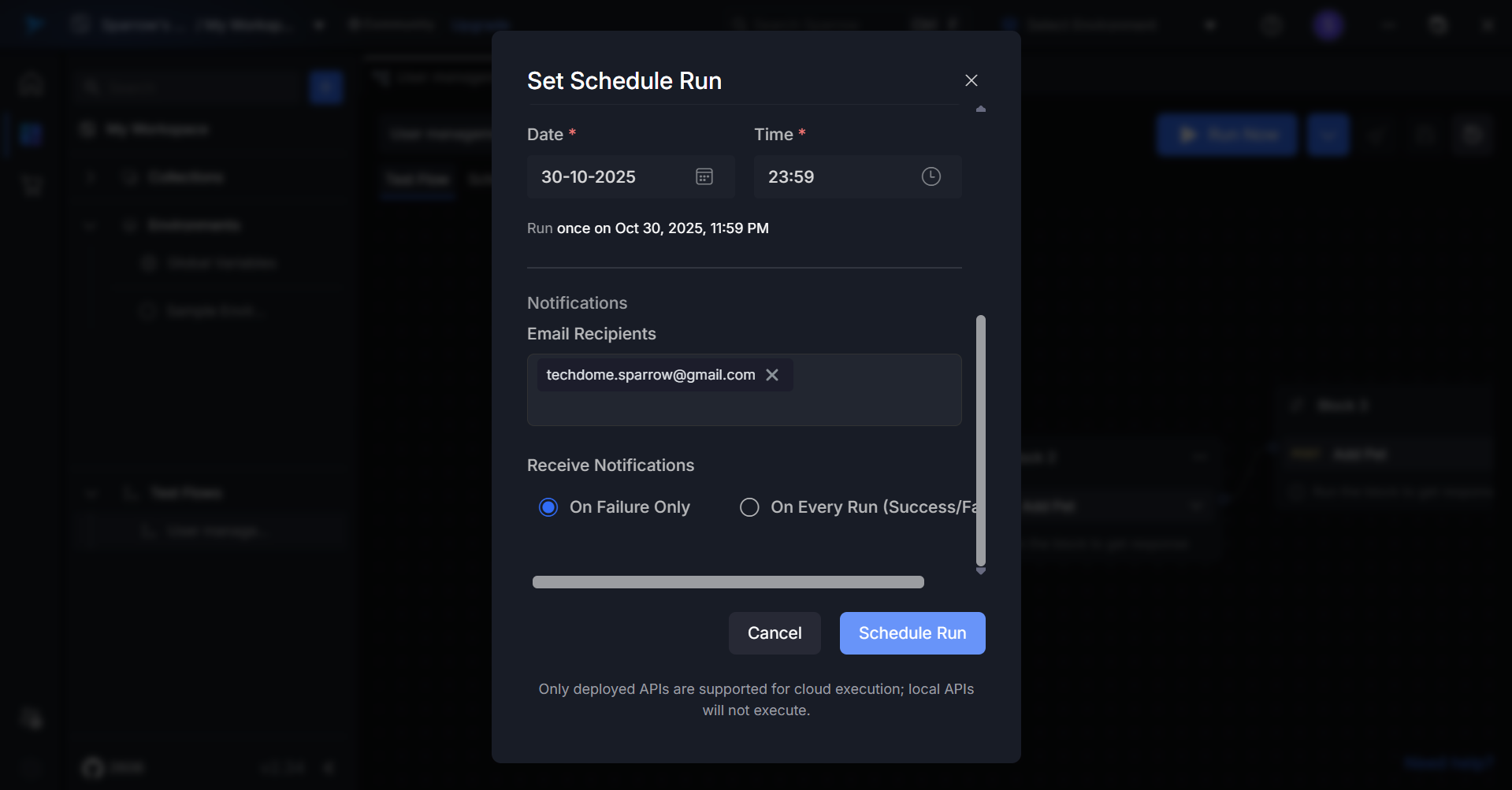Viewport: 1512px width, 790px height.
Task: Open dropdown arrow next to Run Now
Action: click(1328, 135)
